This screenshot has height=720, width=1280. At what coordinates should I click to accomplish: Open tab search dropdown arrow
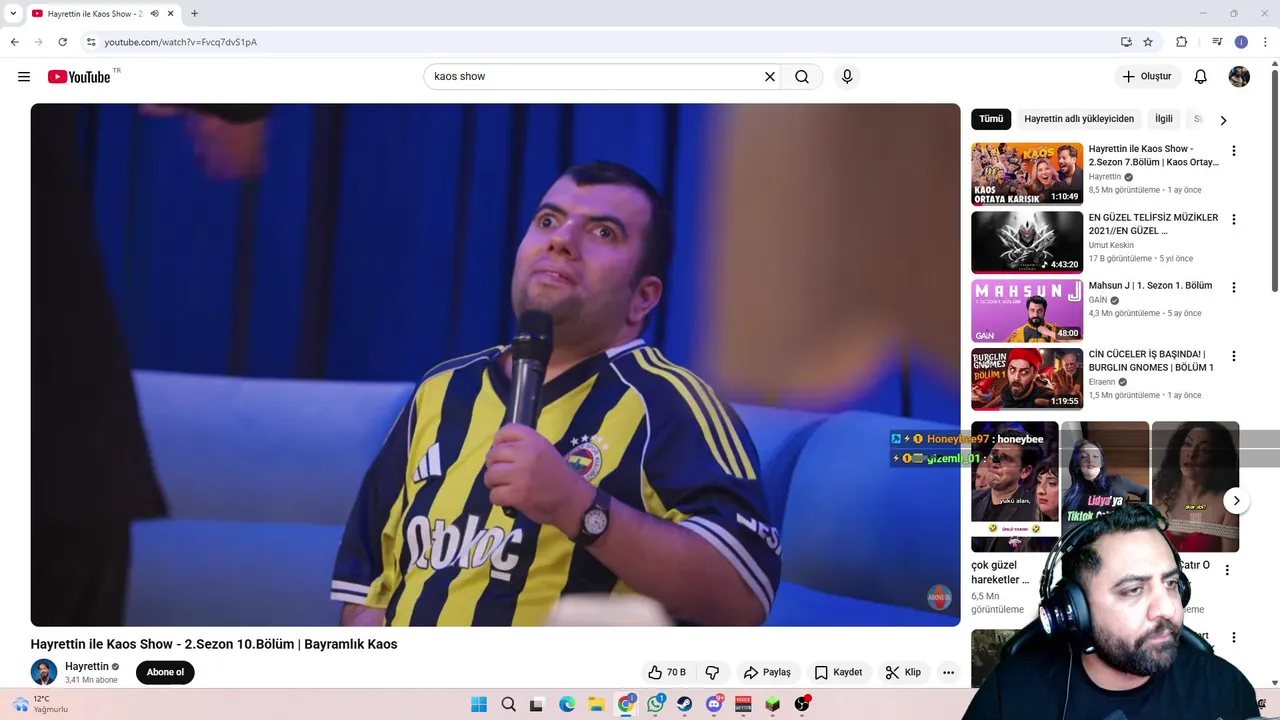coord(13,14)
